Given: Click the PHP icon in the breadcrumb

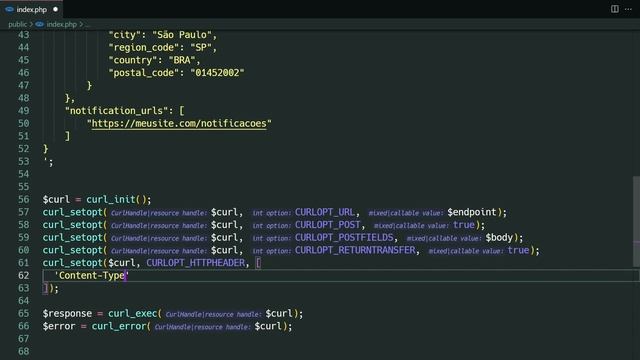Looking at the screenshot, I should point(40,24).
